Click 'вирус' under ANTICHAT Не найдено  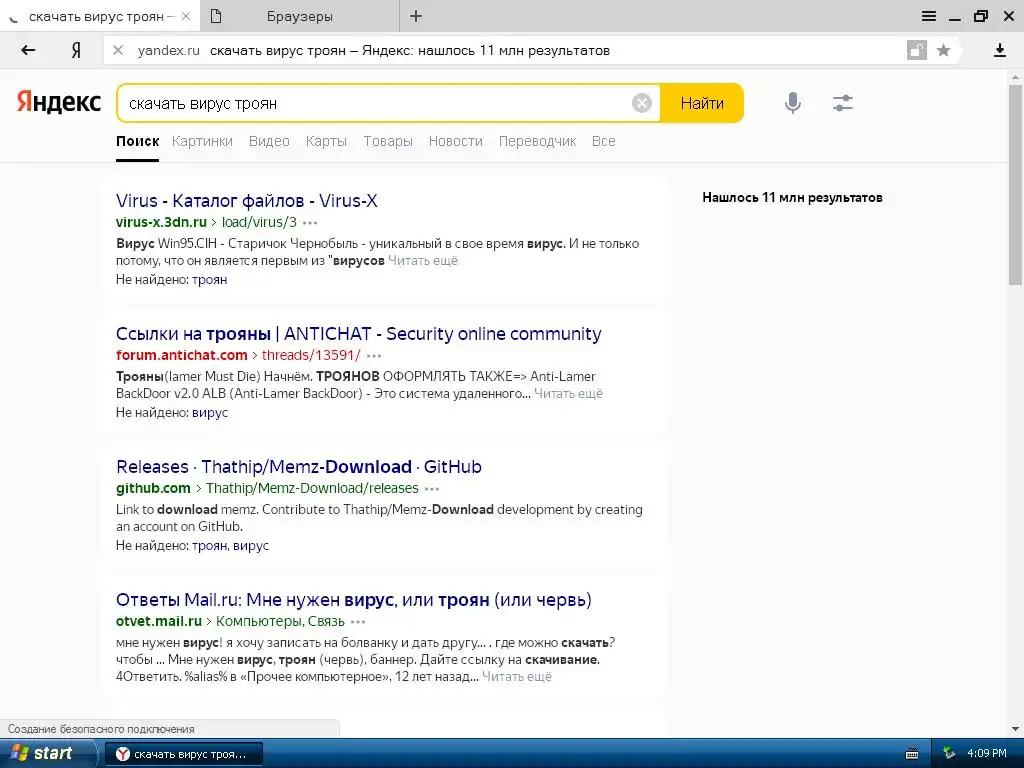coord(210,413)
